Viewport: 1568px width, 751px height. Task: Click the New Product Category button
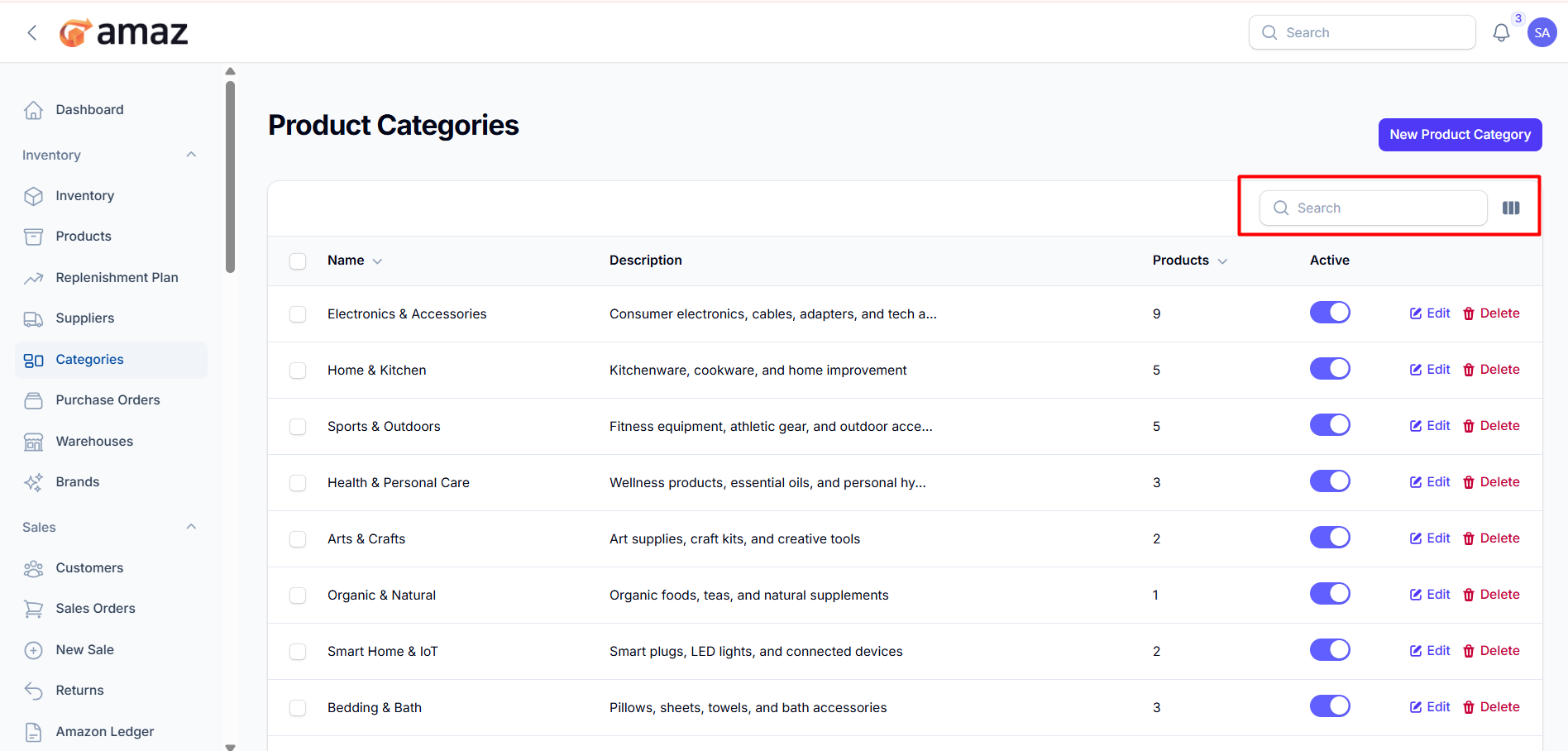coord(1460,135)
